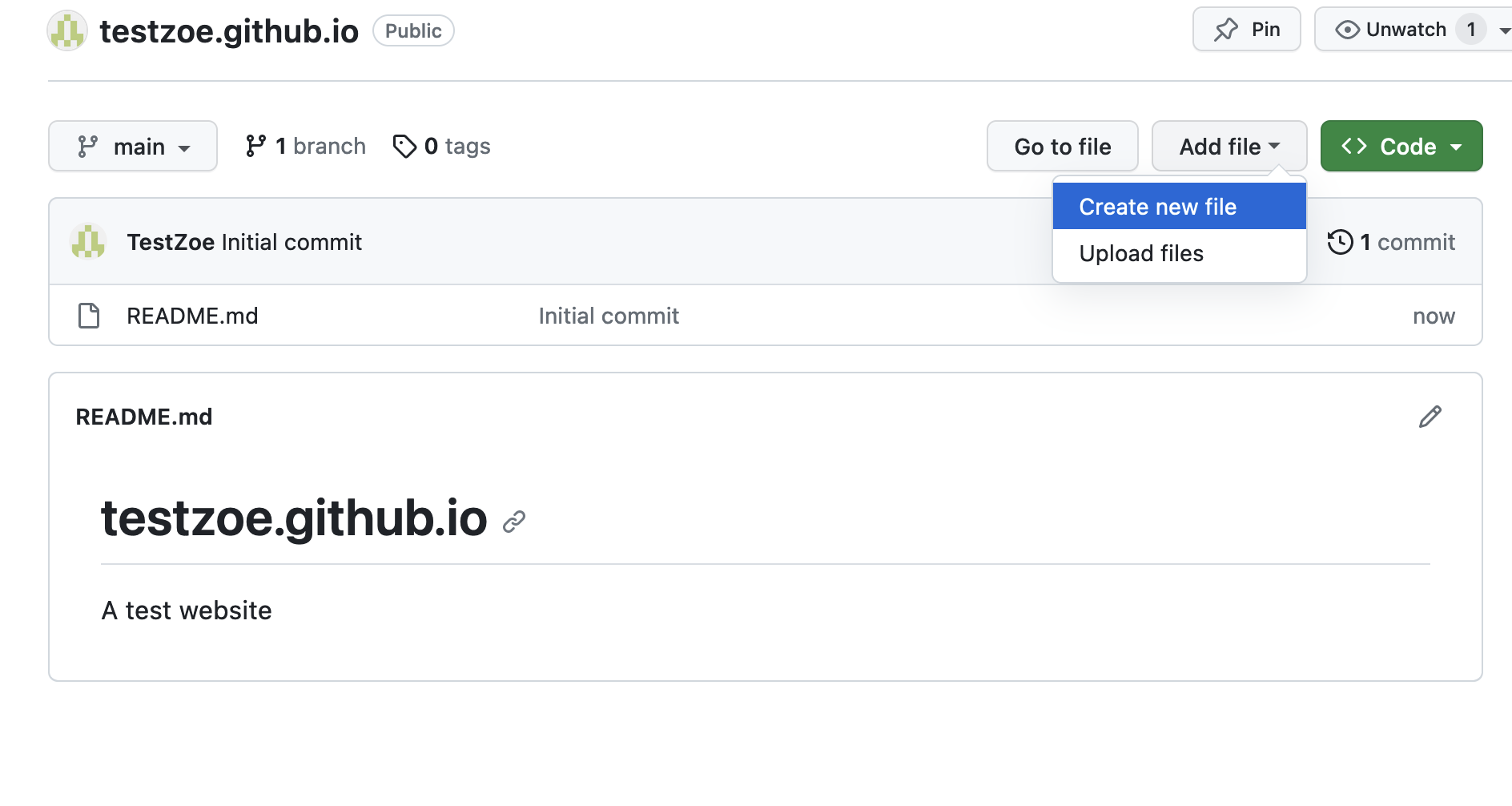Choose Upload files from the menu
This screenshot has width=1512, height=806.
pyautogui.click(x=1141, y=253)
